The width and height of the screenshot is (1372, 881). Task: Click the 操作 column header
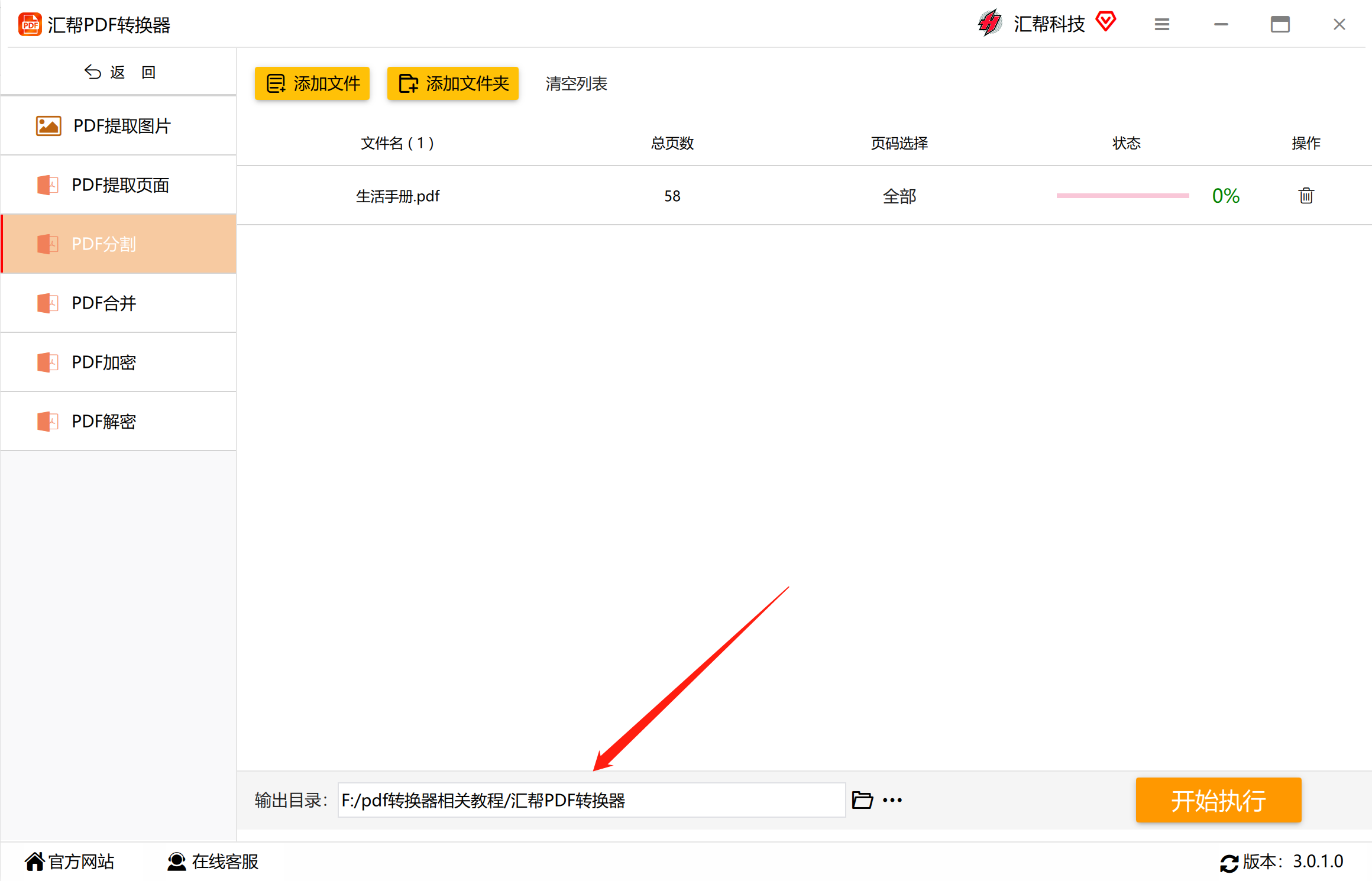tap(1306, 143)
